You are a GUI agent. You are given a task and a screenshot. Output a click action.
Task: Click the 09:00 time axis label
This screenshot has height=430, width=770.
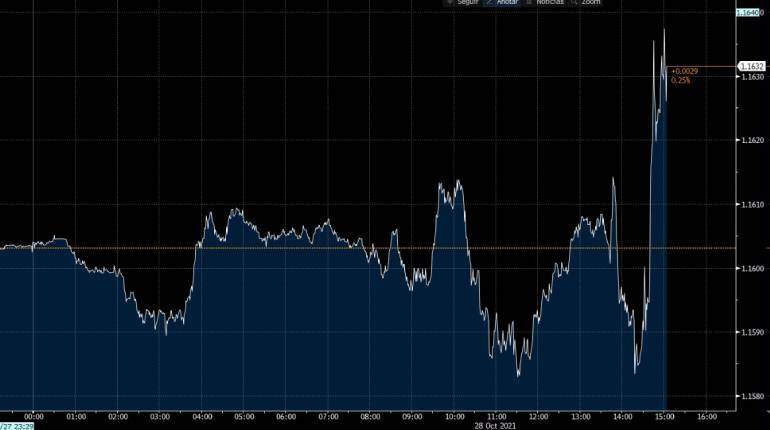click(x=412, y=417)
